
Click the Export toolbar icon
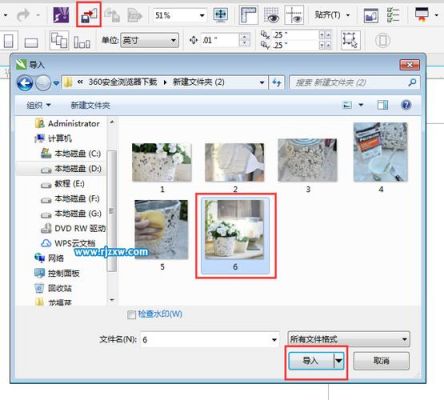pos(112,15)
